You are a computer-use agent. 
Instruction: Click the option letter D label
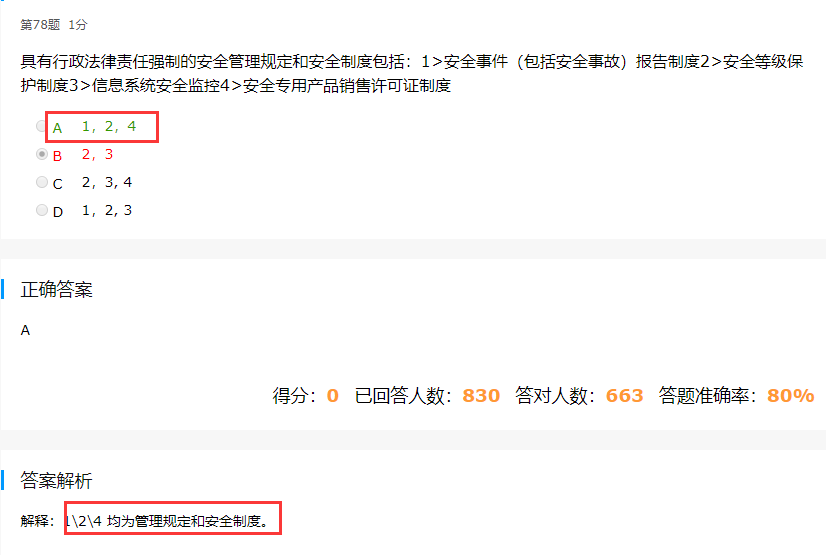[57, 212]
